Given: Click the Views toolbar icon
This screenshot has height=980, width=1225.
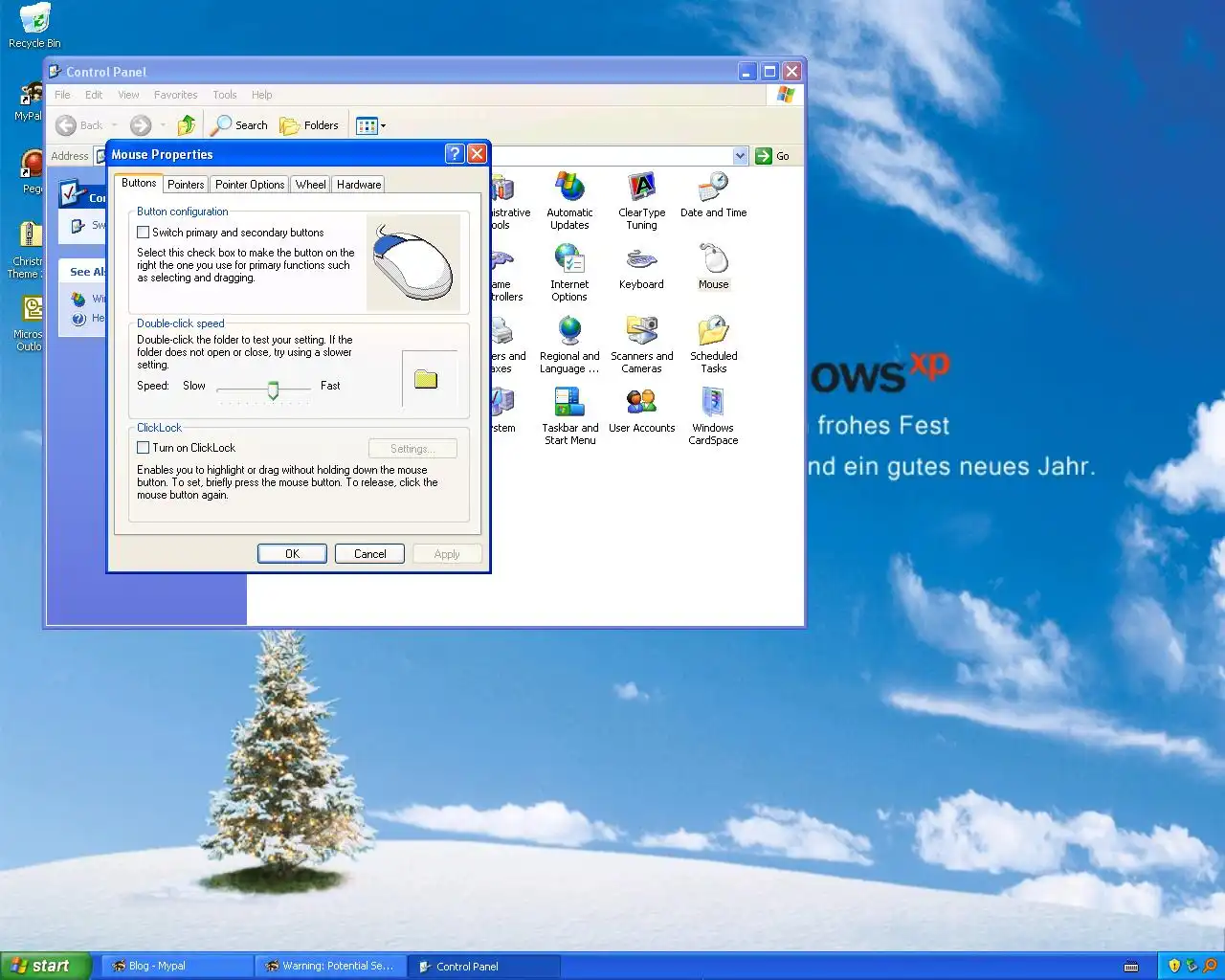Looking at the screenshot, I should point(367,125).
